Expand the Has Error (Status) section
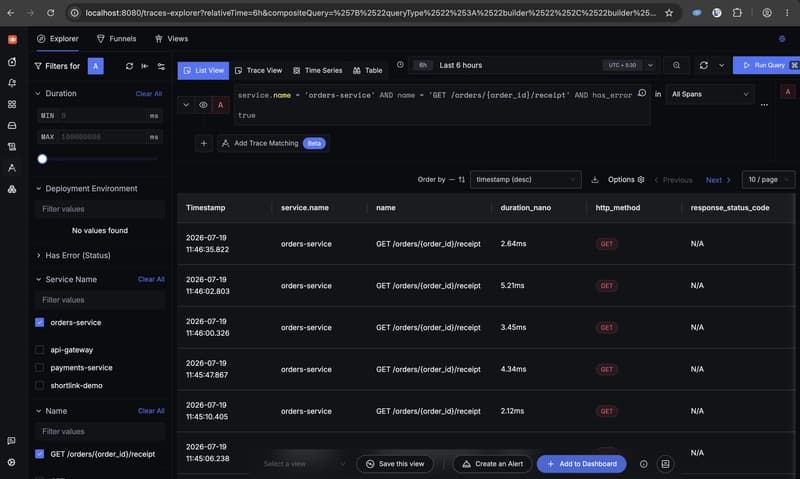 38,255
